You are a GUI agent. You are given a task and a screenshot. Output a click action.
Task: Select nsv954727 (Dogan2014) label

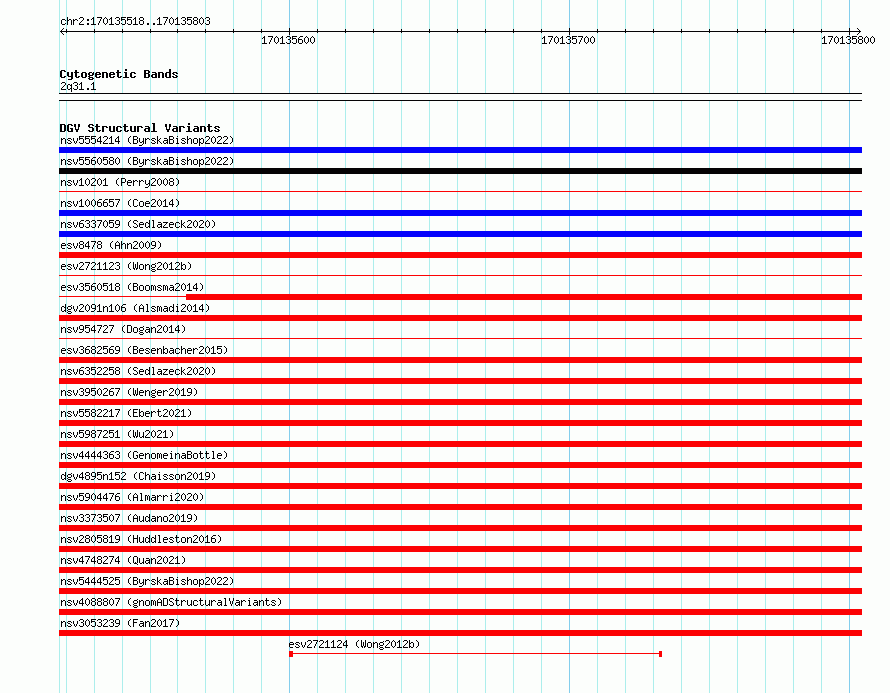point(123,329)
